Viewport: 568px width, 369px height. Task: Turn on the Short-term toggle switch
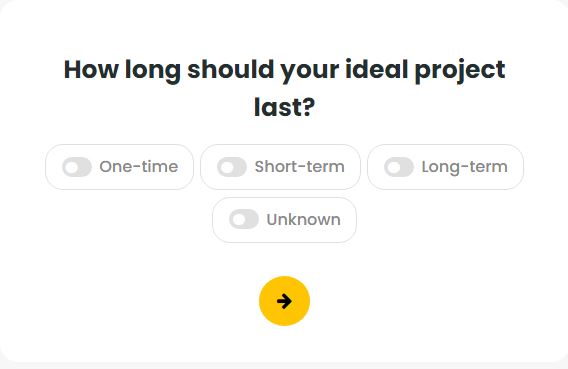click(232, 167)
